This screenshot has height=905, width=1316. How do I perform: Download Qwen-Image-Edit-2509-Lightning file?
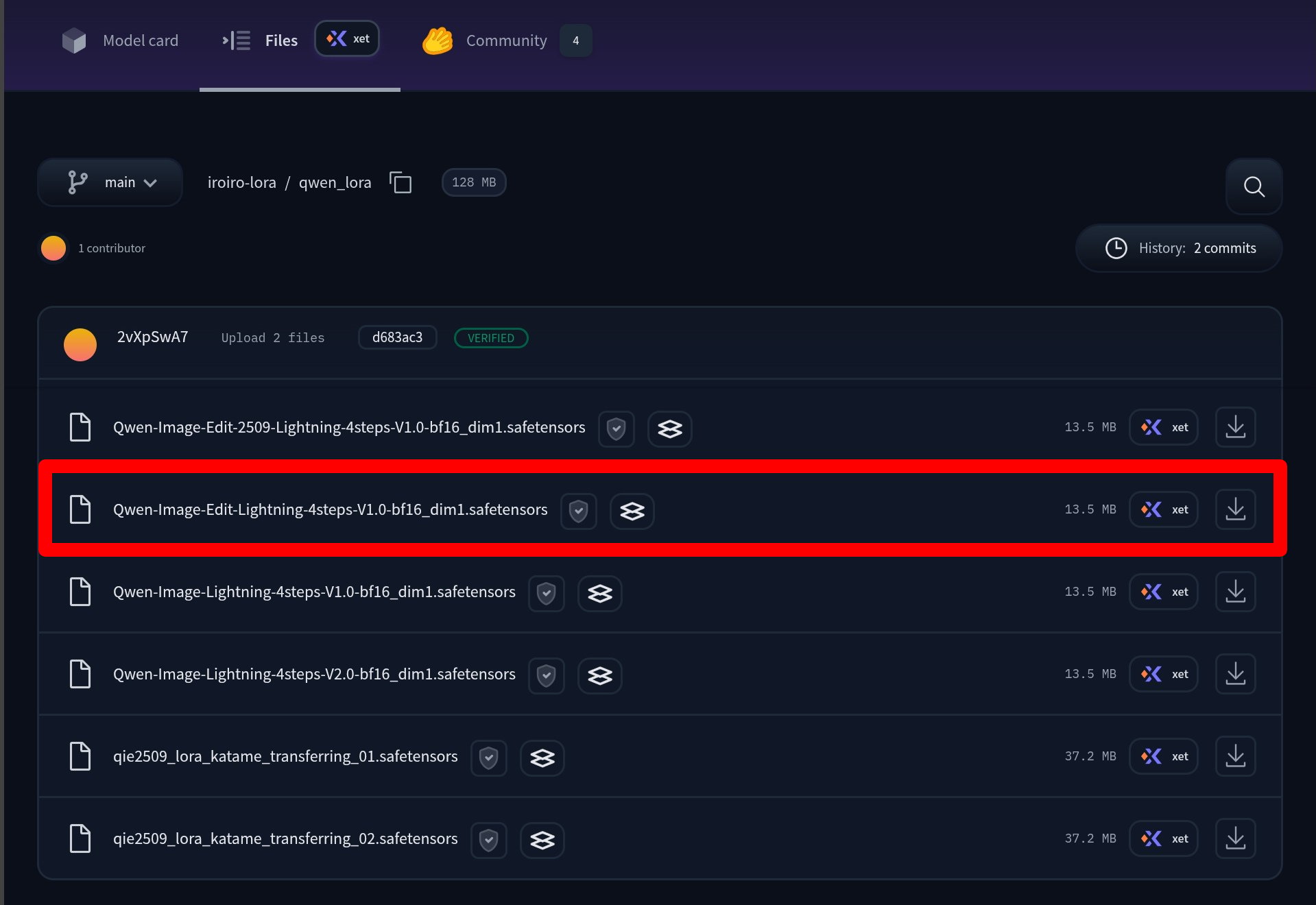(x=1236, y=427)
